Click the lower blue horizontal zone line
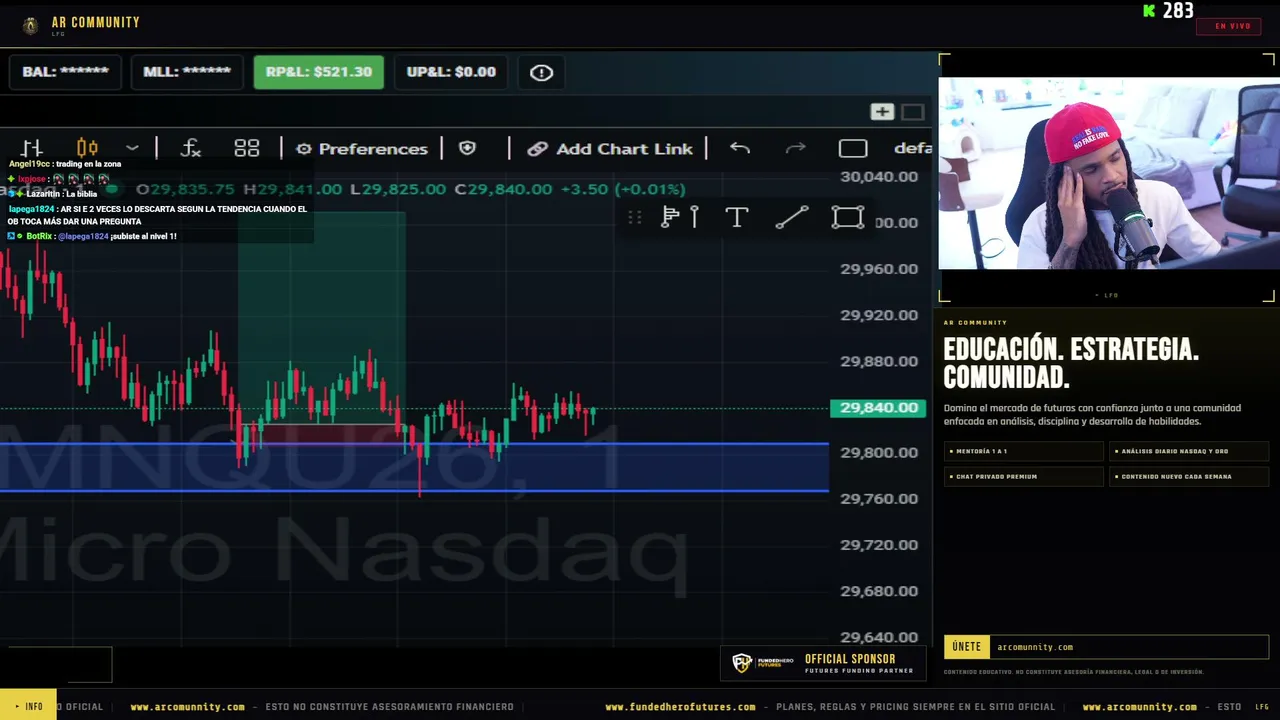This screenshot has width=1280, height=720. 414,490
